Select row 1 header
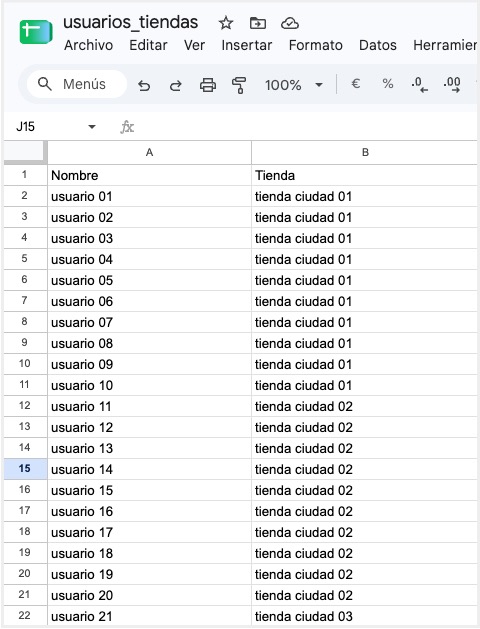 25,175
